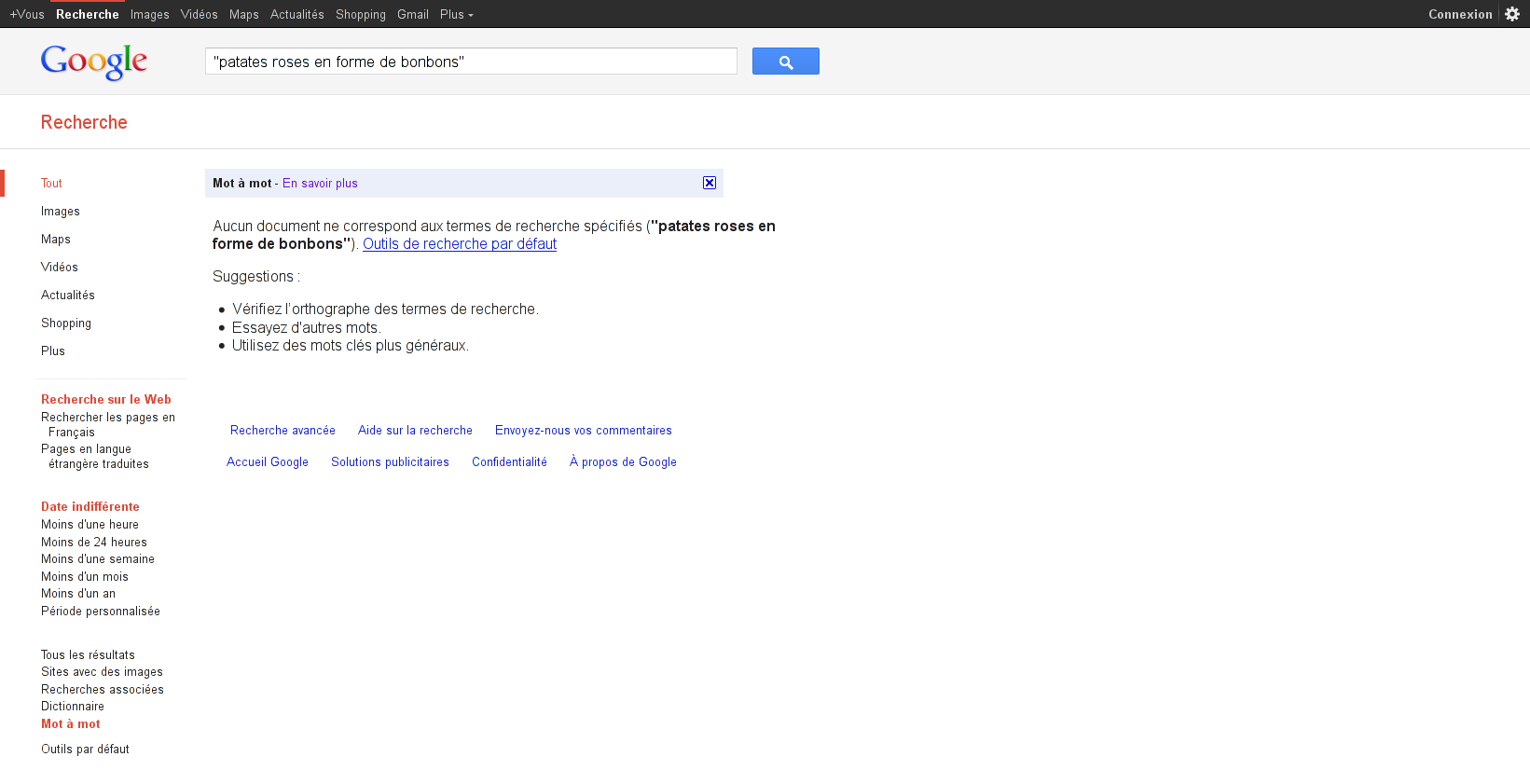Click the Google logo
Viewport: 1530px width, 784px height.
point(94,62)
